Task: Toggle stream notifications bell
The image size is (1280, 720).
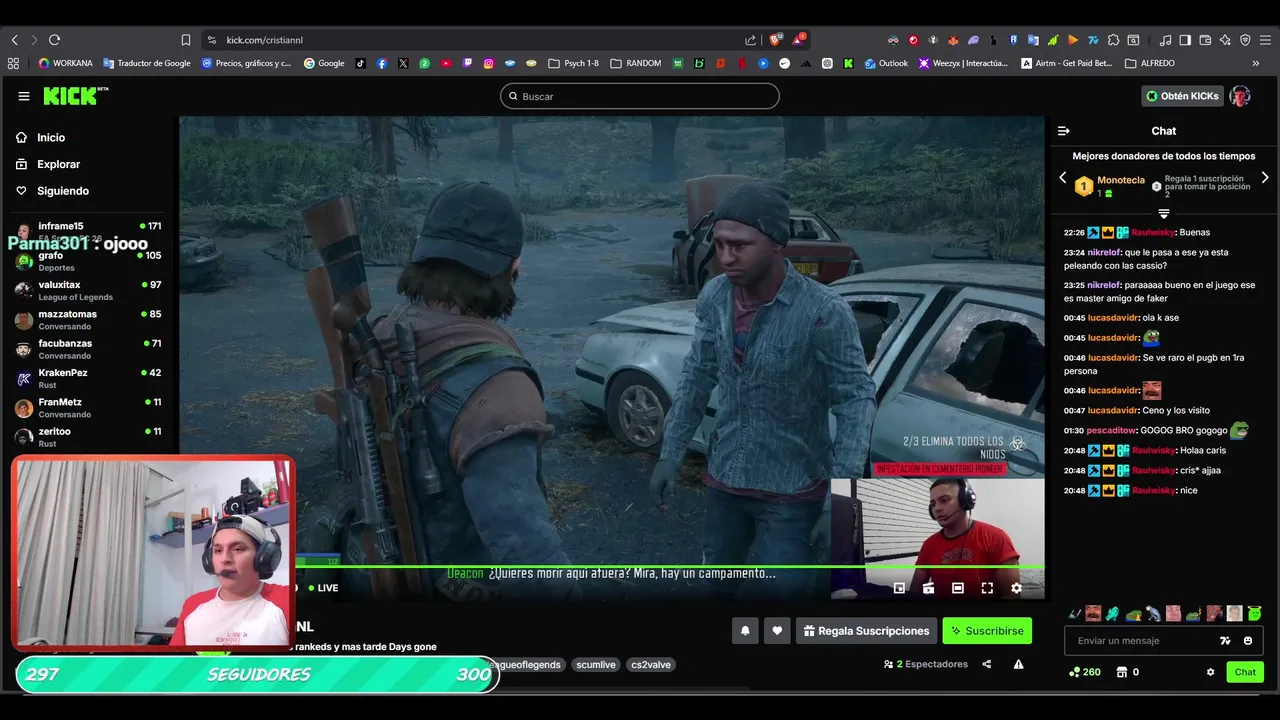Action: [745, 631]
